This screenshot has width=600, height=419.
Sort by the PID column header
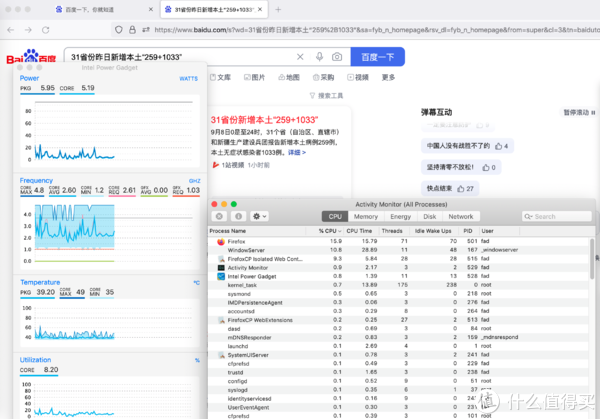(468, 231)
